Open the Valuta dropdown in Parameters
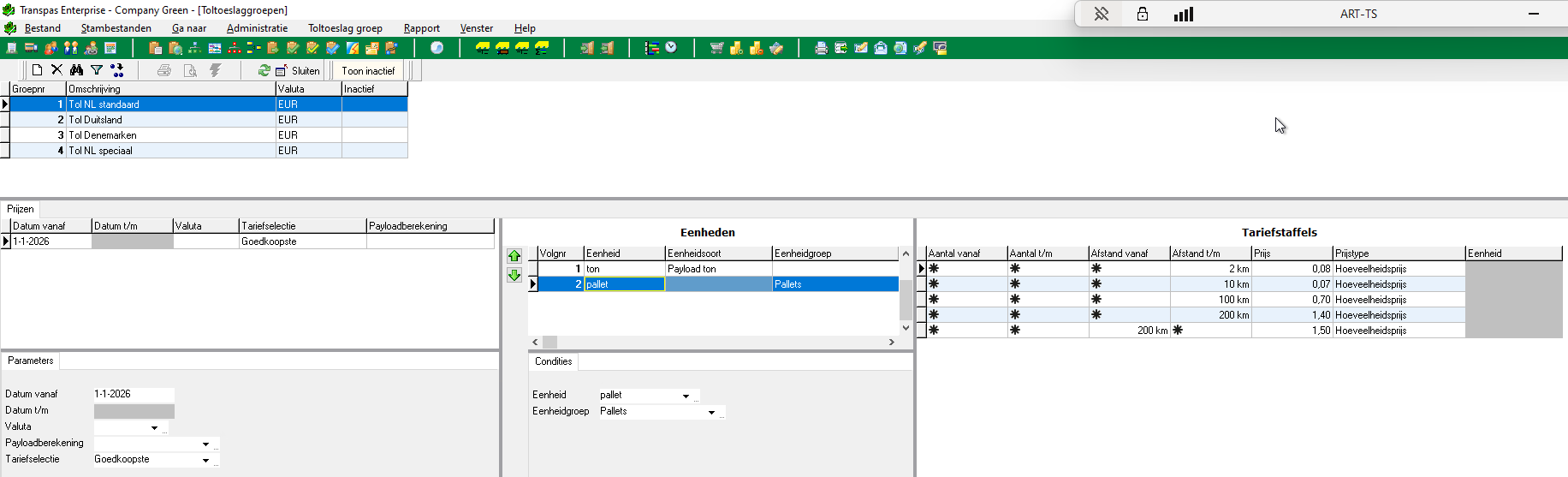The height and width of the screenshot is (477, 1568). 154,427
